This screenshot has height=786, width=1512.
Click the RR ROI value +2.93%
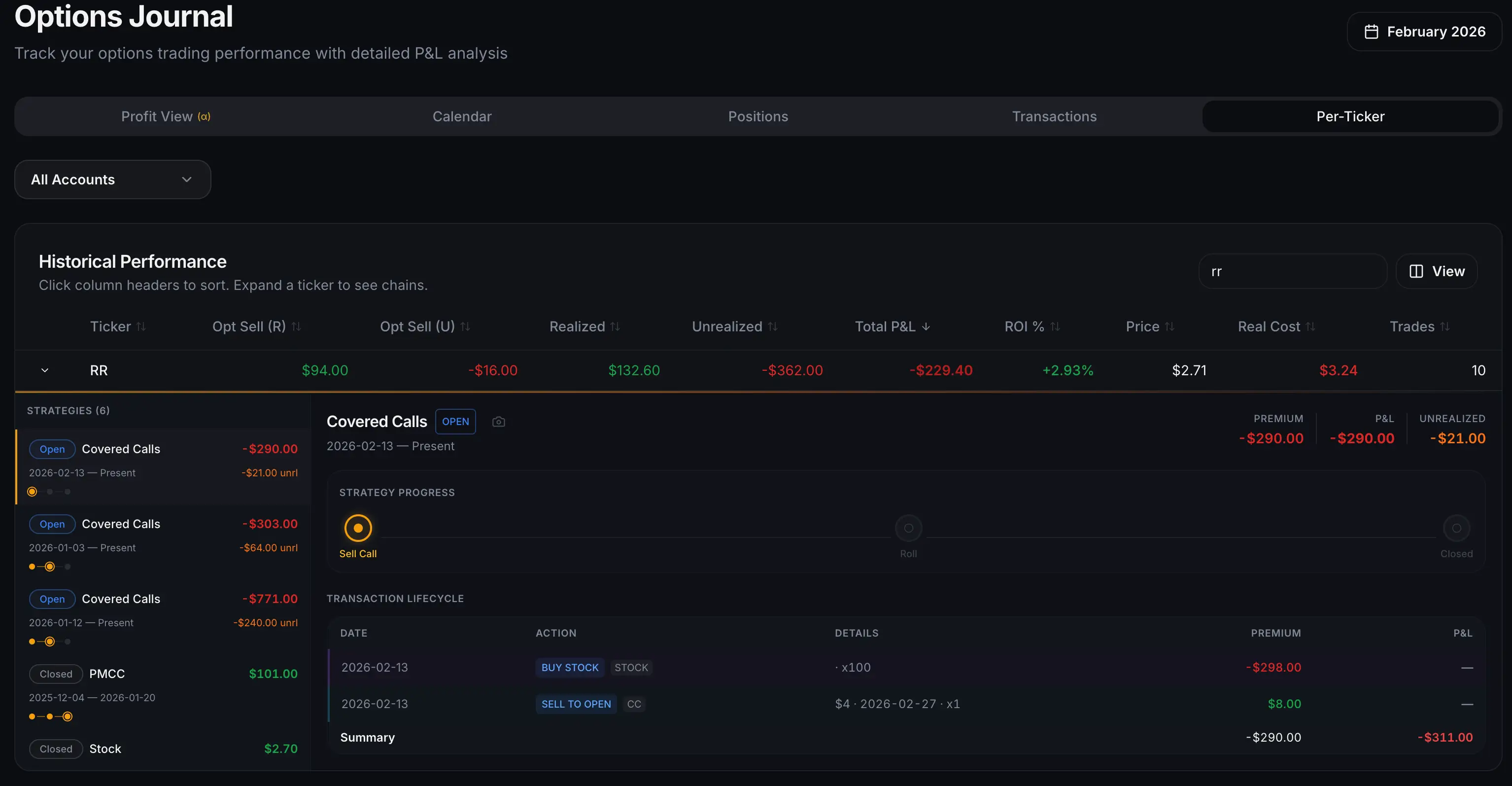pos(1067,371)
